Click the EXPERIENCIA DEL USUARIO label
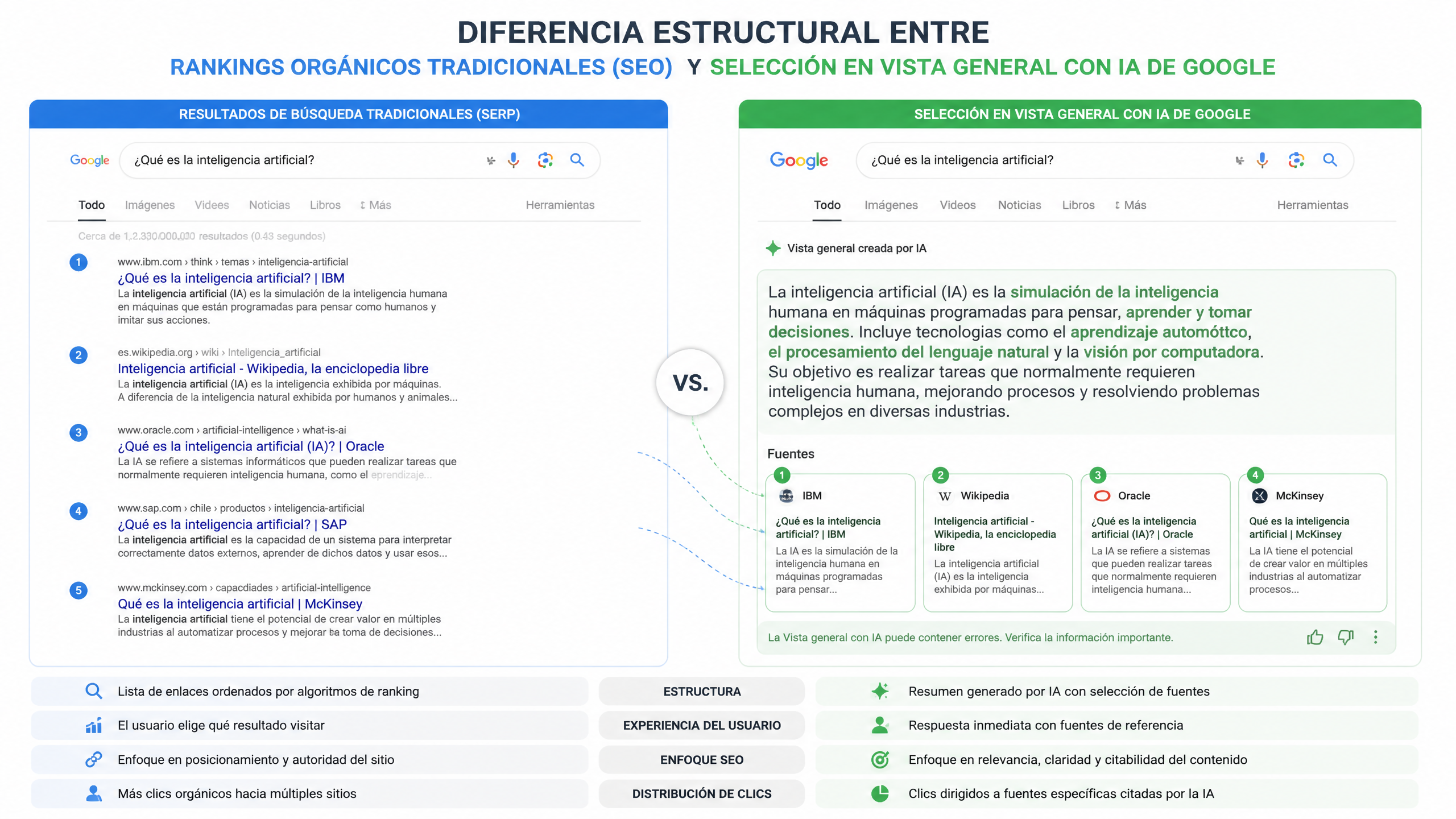The height and width of the screenshot is (819, 1456). tap(702, 726)
